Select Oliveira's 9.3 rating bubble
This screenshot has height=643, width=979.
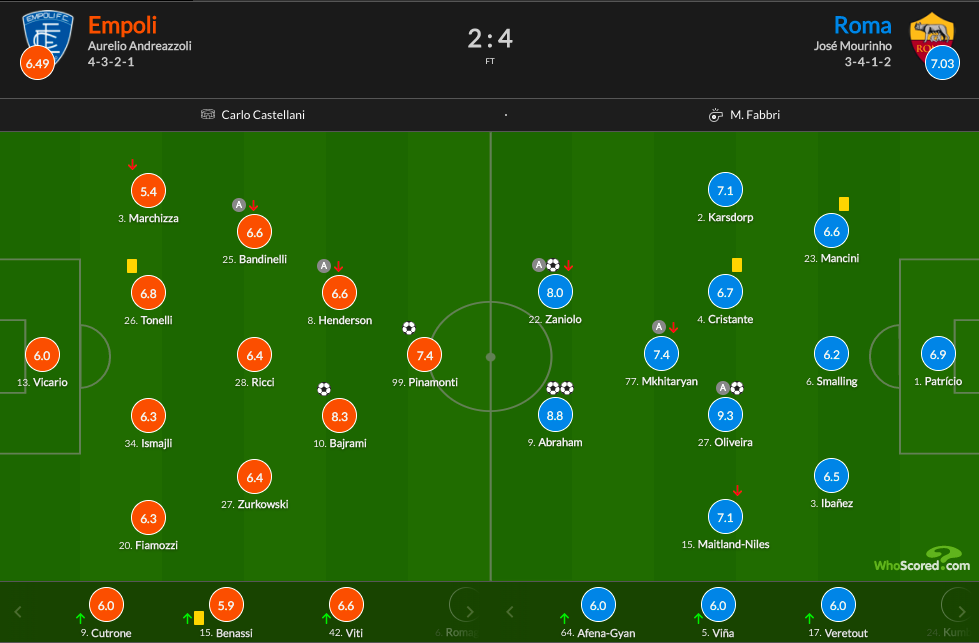725,415
